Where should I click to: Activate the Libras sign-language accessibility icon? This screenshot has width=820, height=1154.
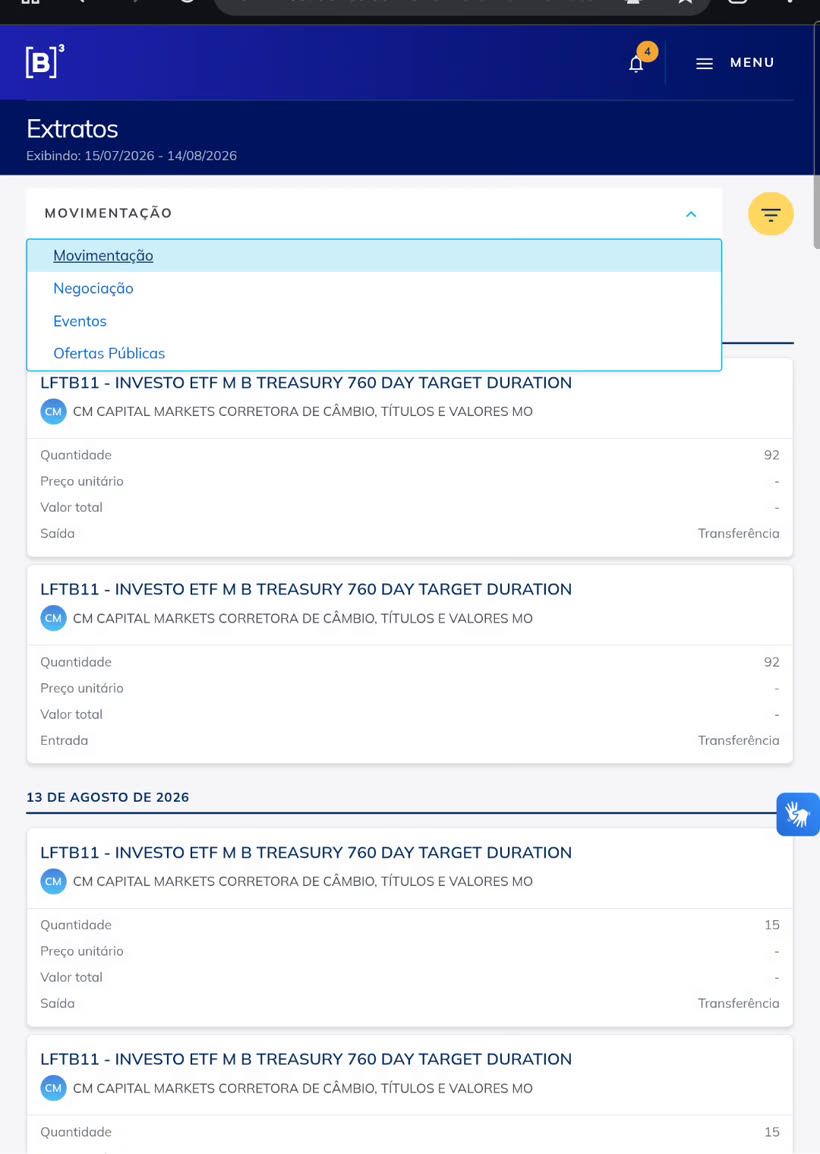click(798, 814)
